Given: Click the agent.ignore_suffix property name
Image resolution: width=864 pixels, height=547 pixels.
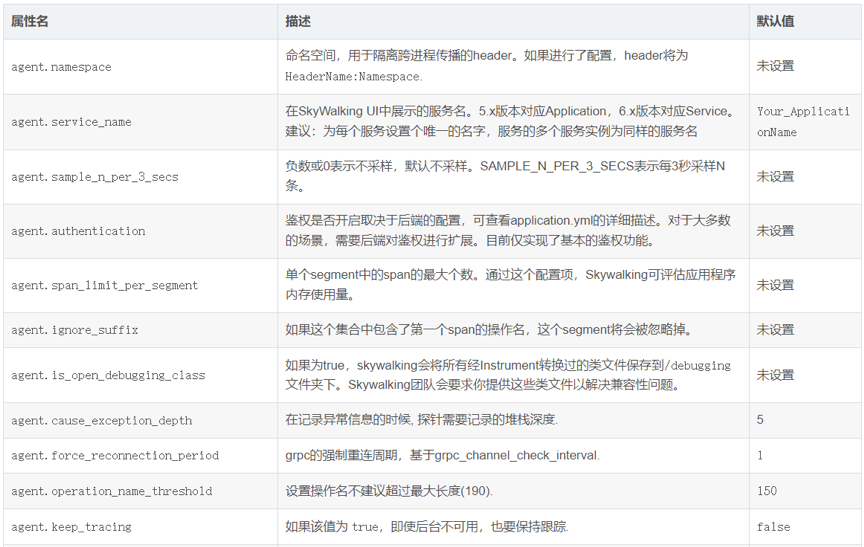Looking at the screenshot, I should [74, 330].
